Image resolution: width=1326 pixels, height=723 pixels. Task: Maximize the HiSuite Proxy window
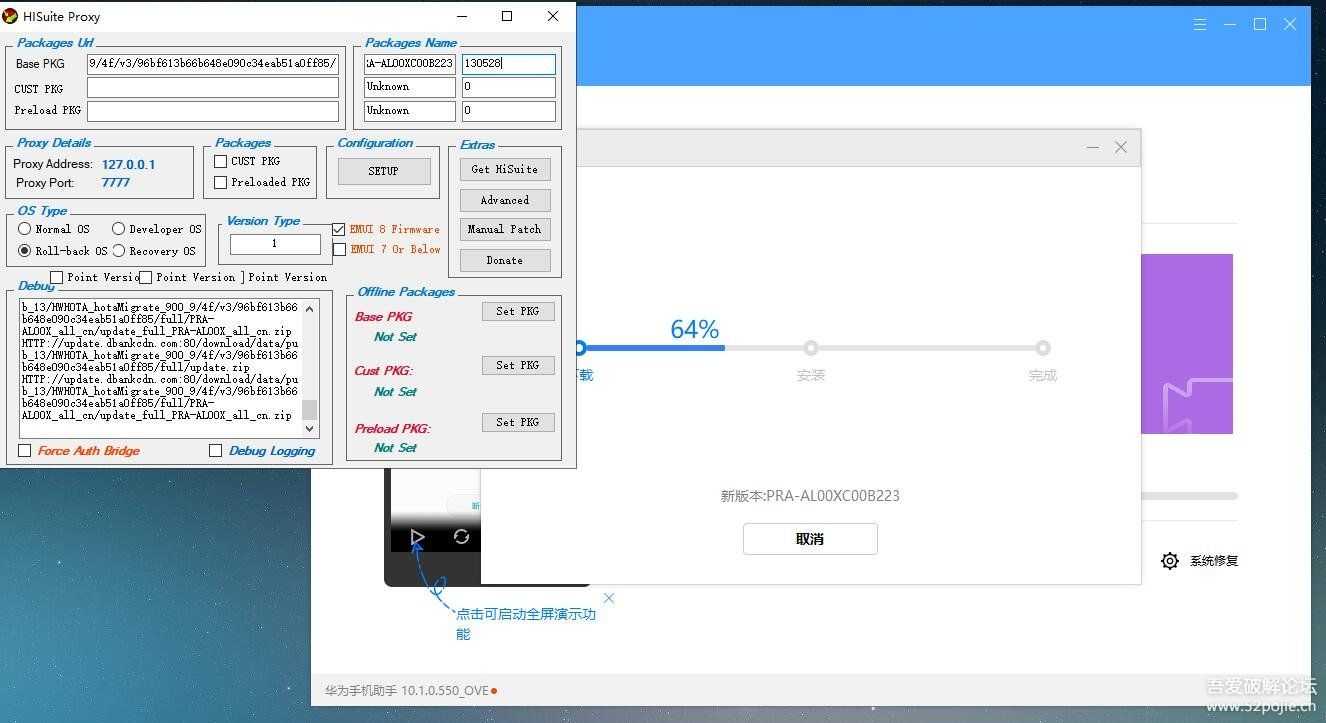(x=507, y=16)
